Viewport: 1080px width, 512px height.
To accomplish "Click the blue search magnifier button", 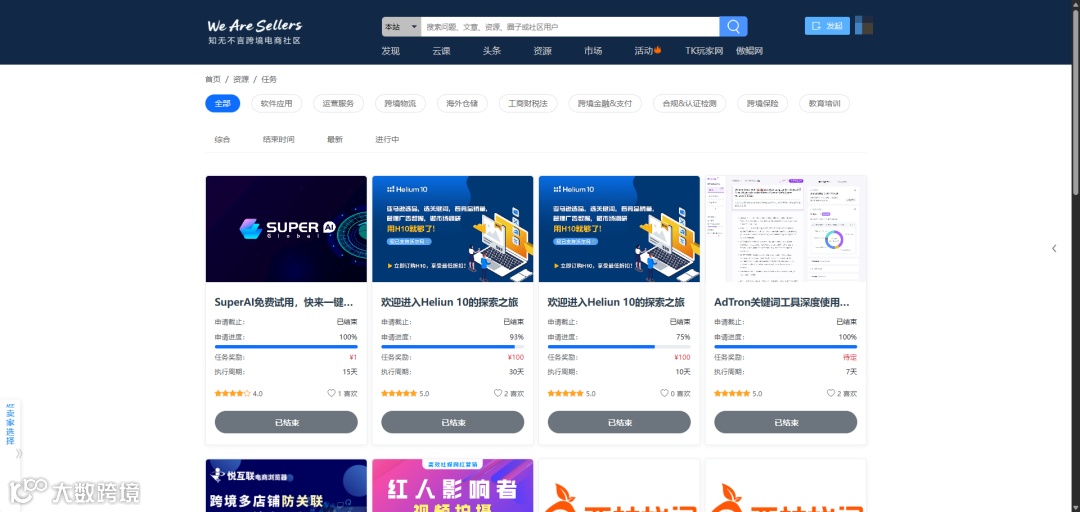I will click(x=733, y=27).
